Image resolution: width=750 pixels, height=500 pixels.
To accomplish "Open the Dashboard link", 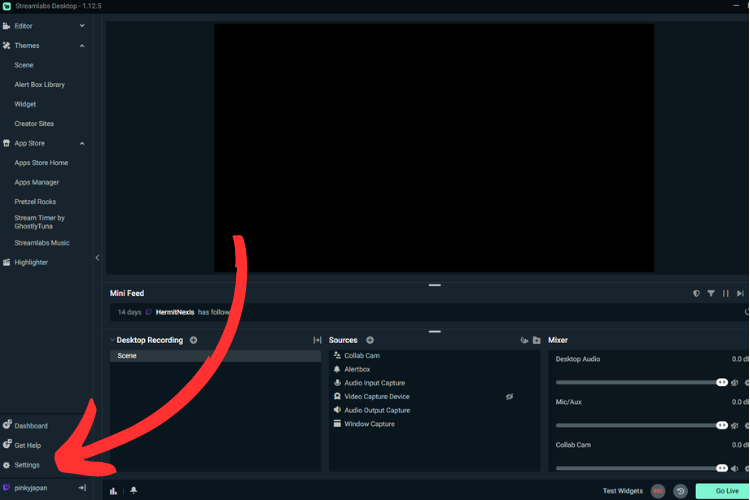I will [x=31, y=425].
